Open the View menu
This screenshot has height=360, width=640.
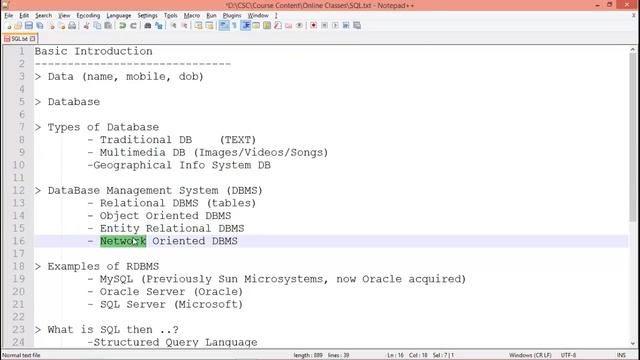tap(64, 16)
